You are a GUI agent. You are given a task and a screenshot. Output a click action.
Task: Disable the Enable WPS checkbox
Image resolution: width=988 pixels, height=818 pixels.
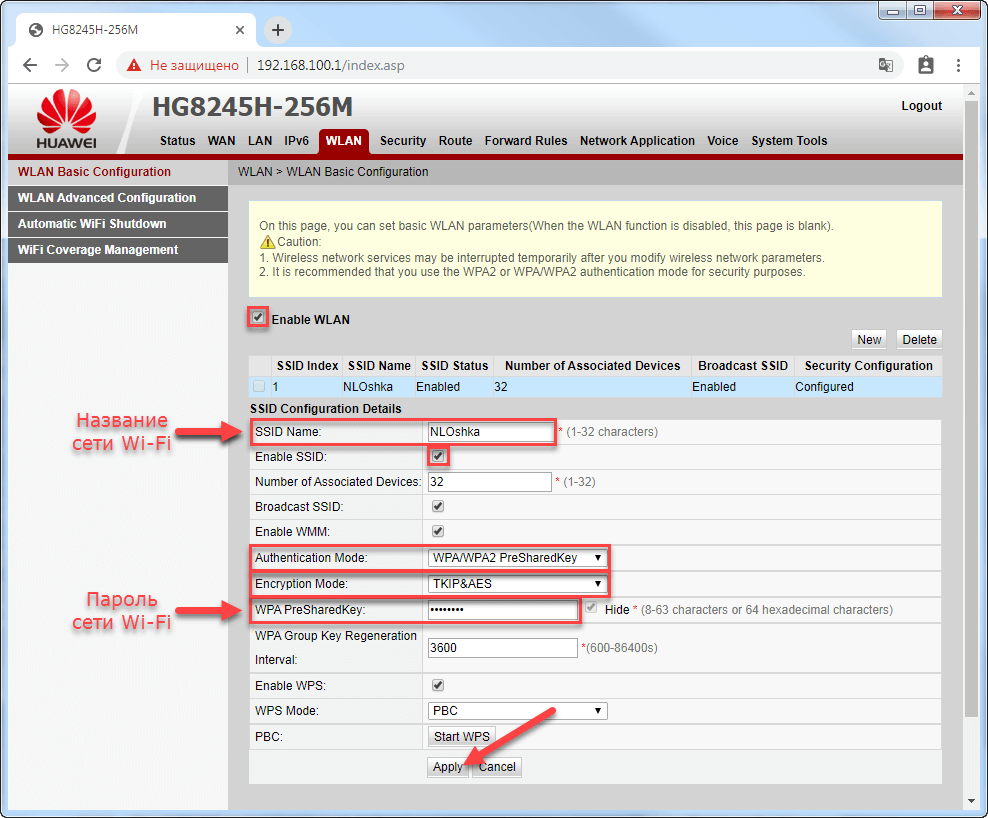438,685
